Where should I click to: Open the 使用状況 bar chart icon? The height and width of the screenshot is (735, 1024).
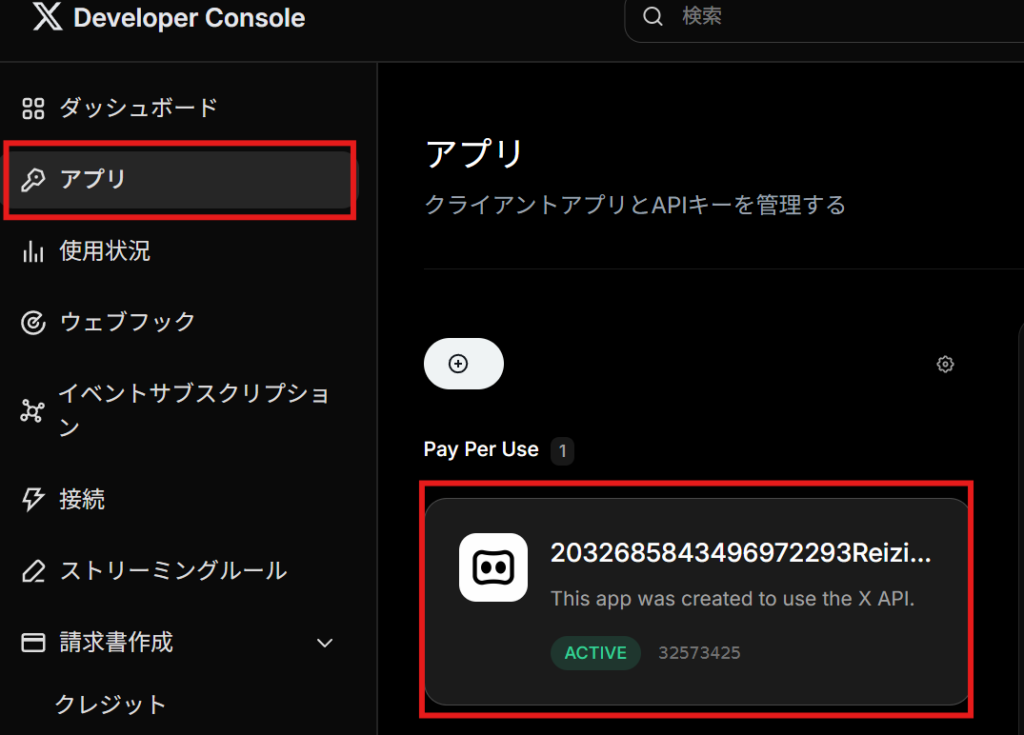click(33, 251)
